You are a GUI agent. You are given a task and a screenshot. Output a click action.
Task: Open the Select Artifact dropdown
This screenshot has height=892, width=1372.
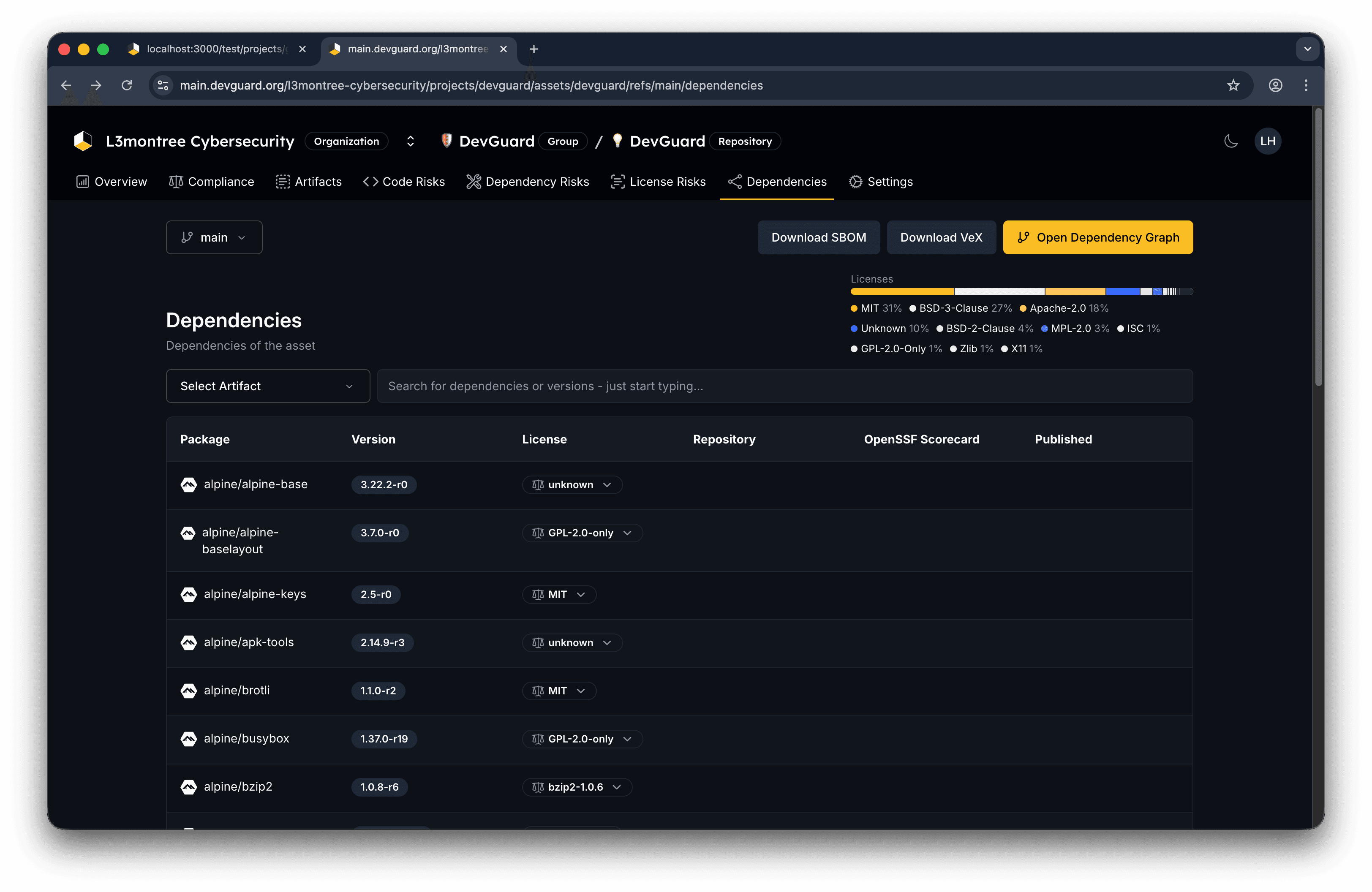point(267,386)
